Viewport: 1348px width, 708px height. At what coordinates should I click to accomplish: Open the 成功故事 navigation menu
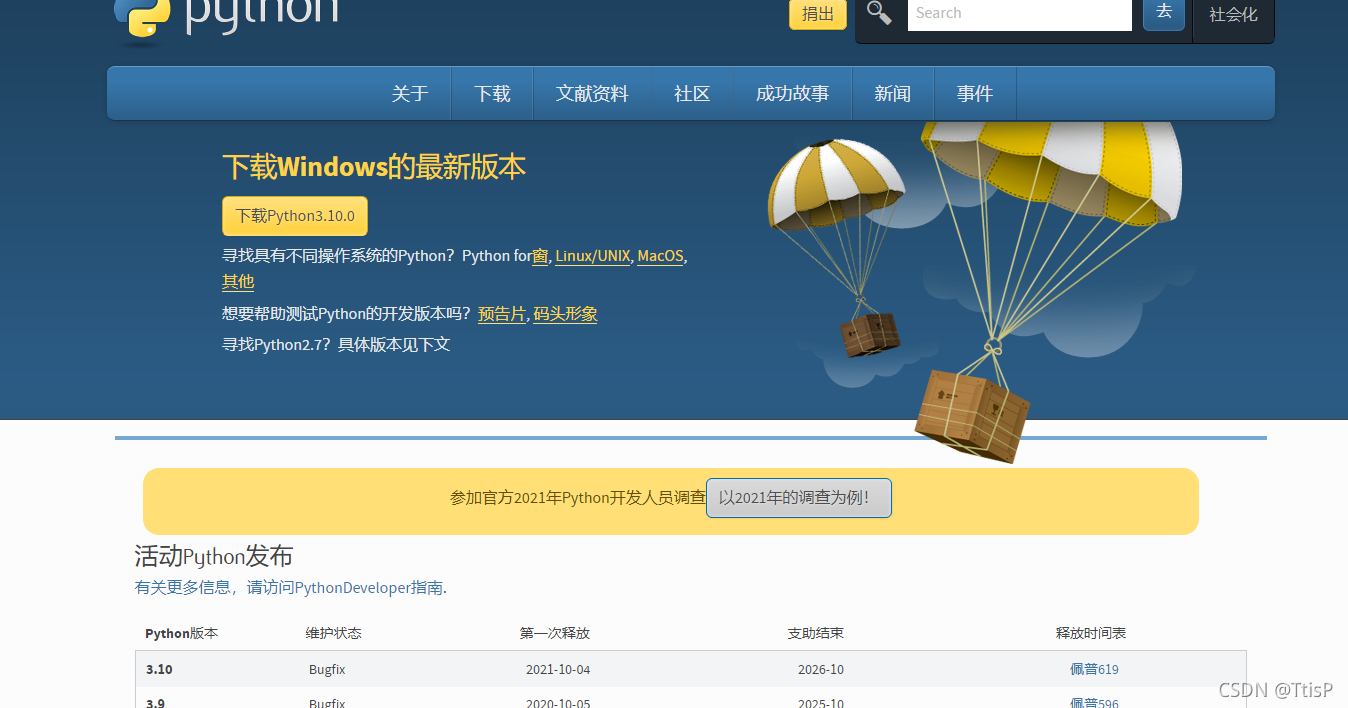792,94
